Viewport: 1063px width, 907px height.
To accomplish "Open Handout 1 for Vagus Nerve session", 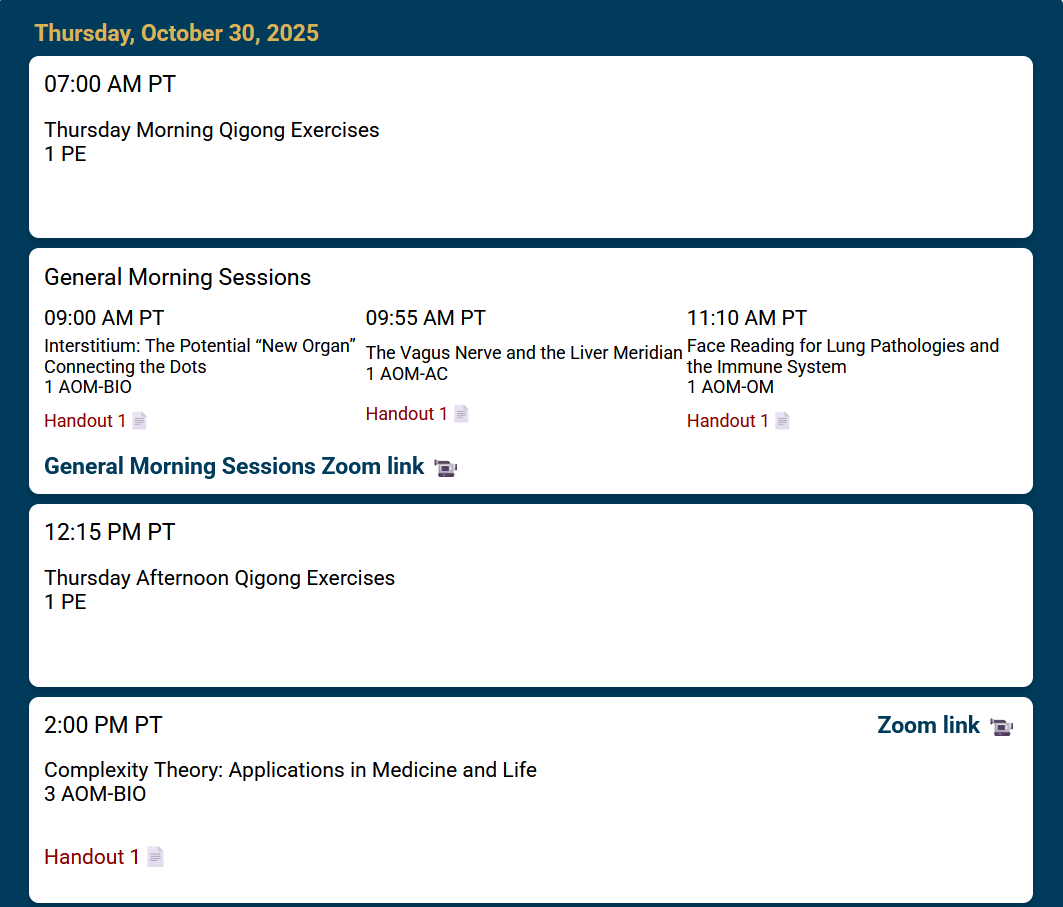I will click(x=406, y=414).
